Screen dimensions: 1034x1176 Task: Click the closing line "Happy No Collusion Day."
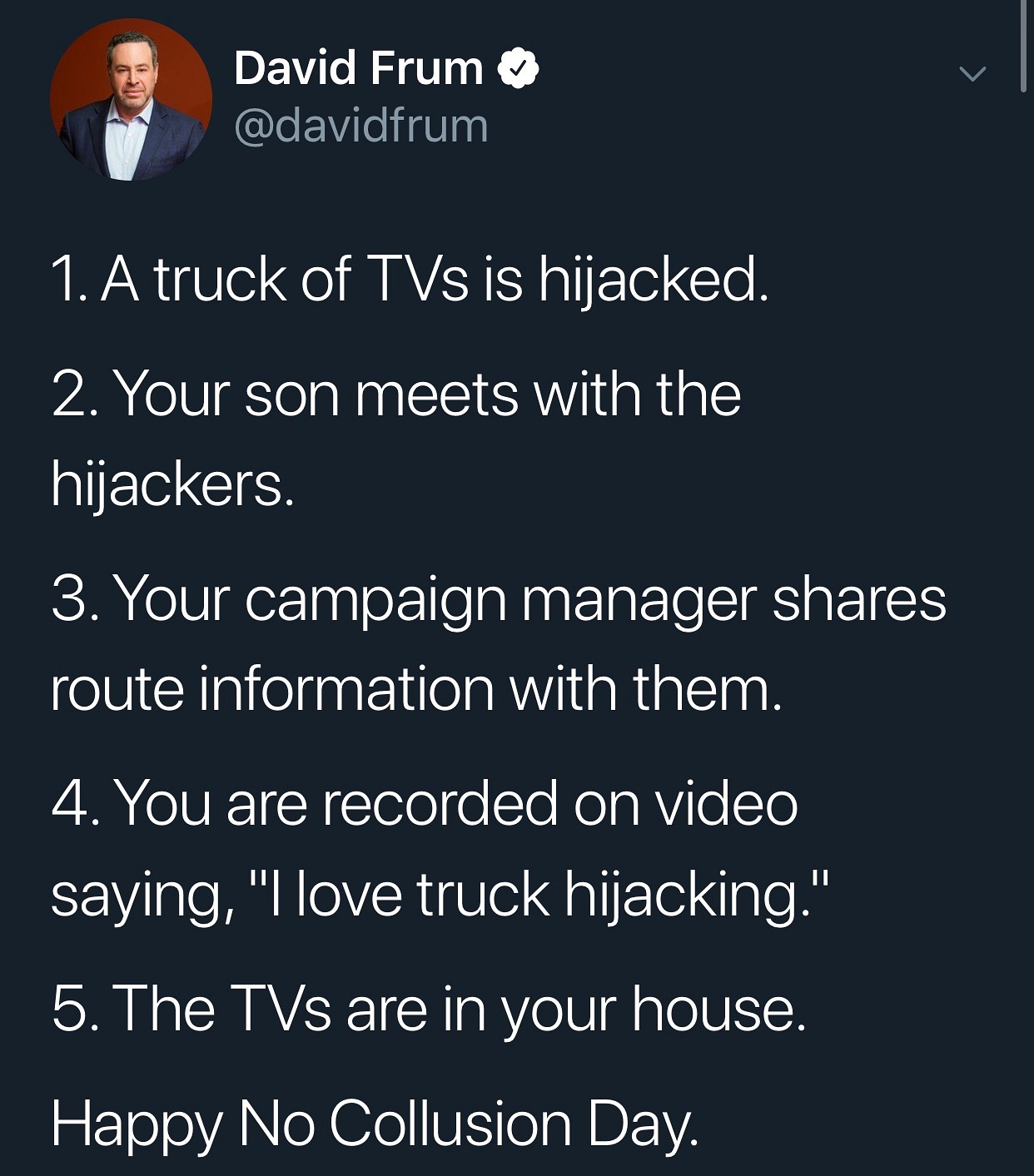click(375, 1124)
